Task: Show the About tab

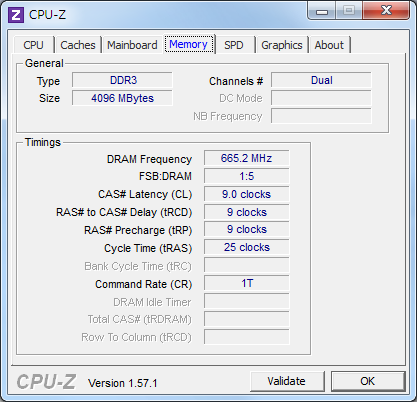Action: tap(329, 45)
